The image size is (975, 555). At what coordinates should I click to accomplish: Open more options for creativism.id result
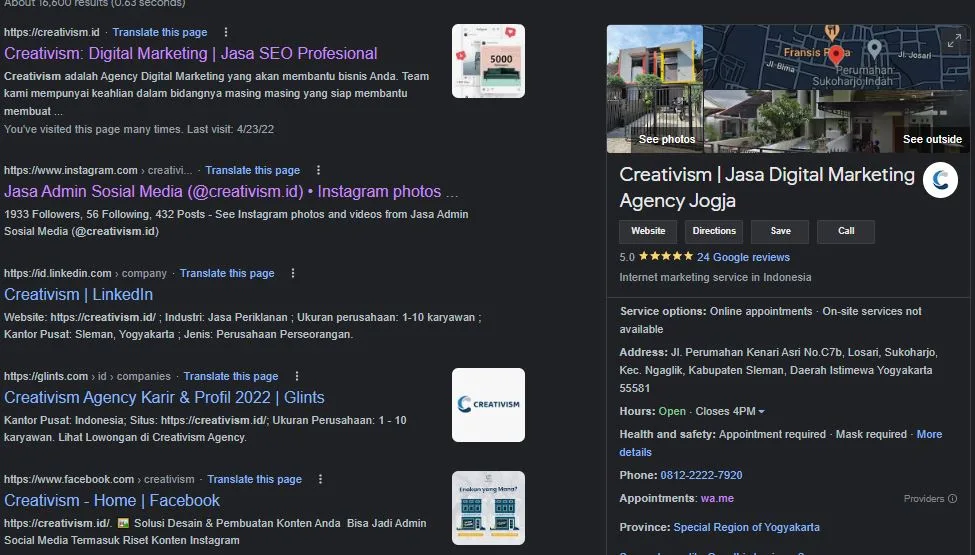click(226, 32)
